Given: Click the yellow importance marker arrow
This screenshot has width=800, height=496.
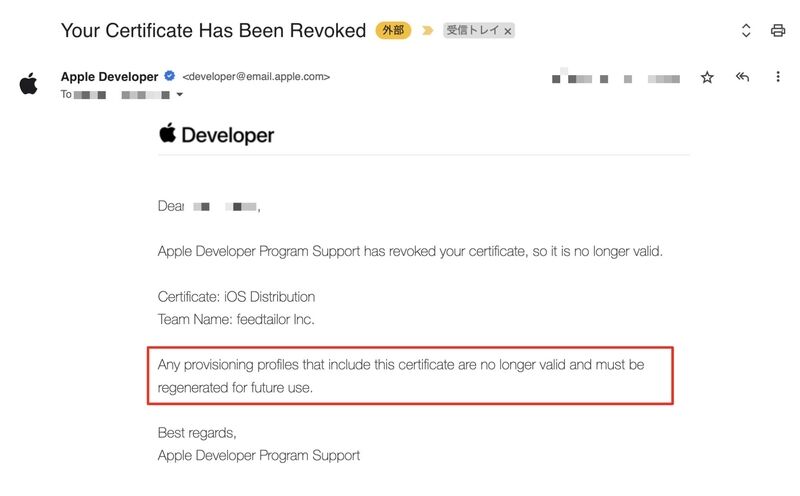Looking at the screenshot, I should (x=428, y=31).
